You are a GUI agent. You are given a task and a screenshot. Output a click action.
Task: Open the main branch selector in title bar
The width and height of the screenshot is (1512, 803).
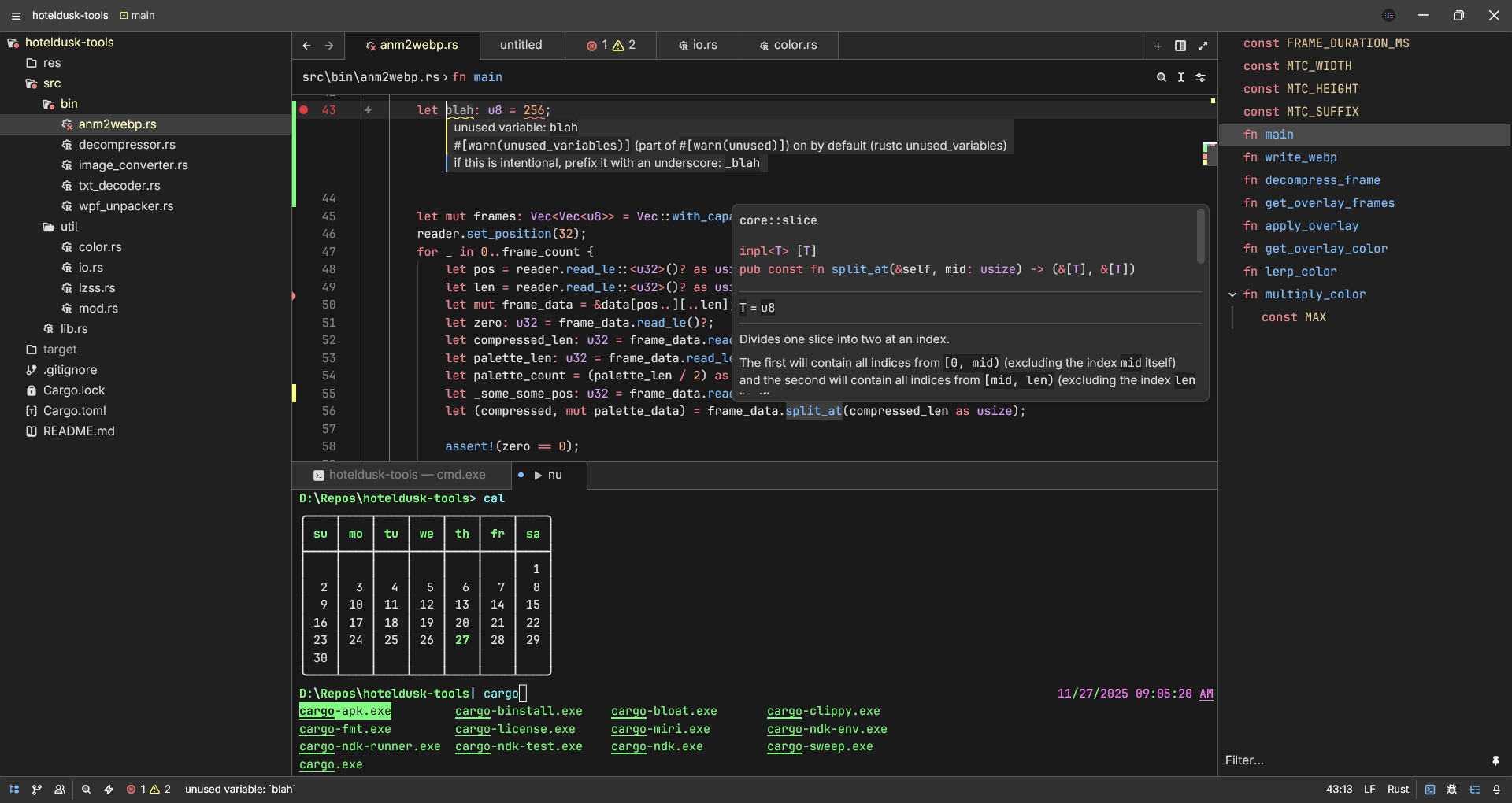tap(138, 16)
